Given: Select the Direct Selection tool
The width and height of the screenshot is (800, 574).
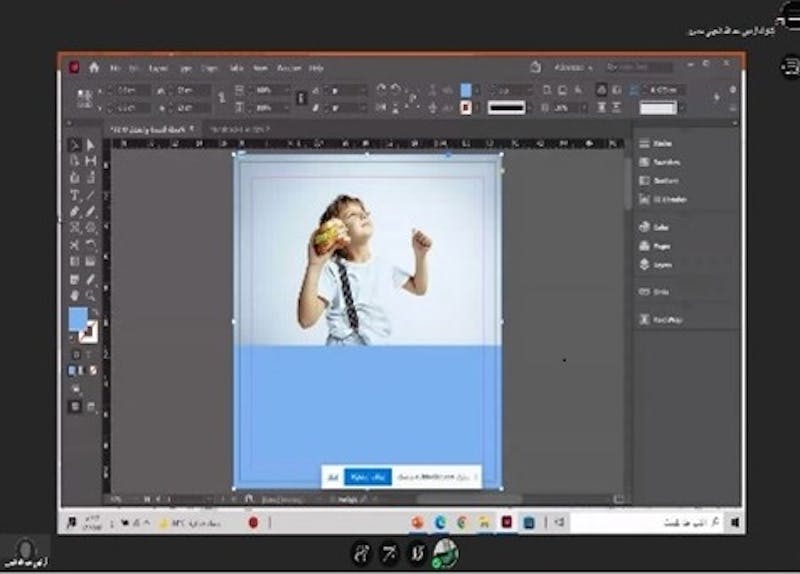Looking at the screenshot, I should pyautogui.click(x=91, y=146).
